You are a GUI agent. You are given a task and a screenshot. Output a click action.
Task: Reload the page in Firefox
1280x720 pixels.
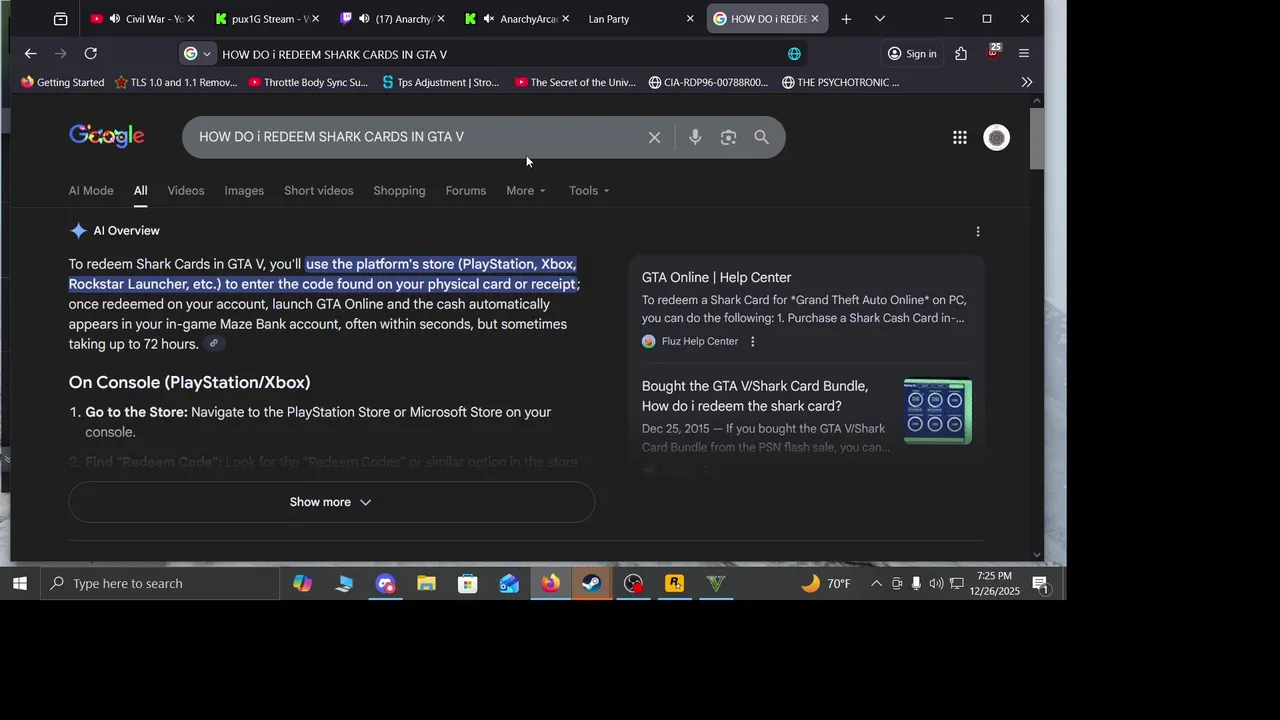[x=91, y=54]
